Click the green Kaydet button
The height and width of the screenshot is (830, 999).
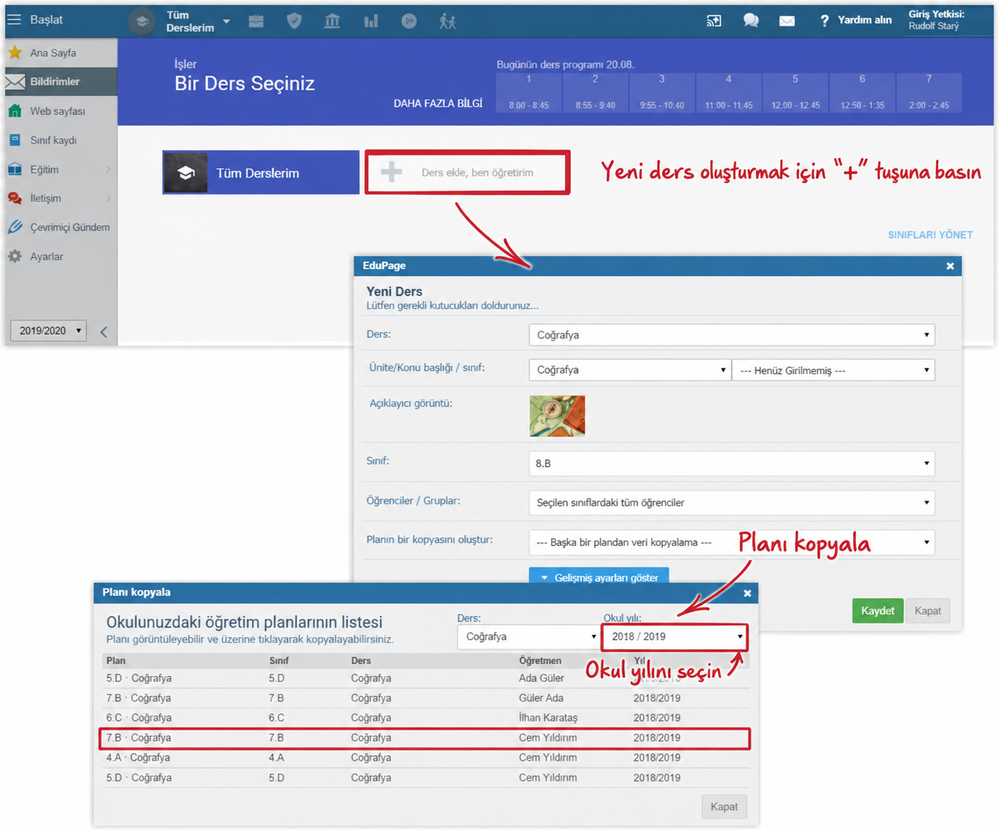click(877, 610)
